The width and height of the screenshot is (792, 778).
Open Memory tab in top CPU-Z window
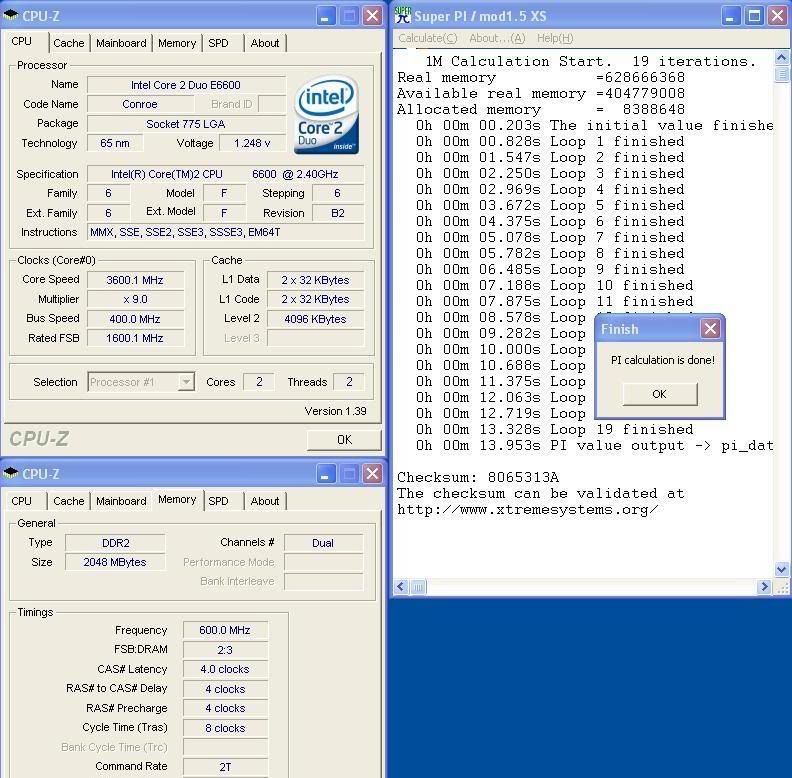pos(177,43)
